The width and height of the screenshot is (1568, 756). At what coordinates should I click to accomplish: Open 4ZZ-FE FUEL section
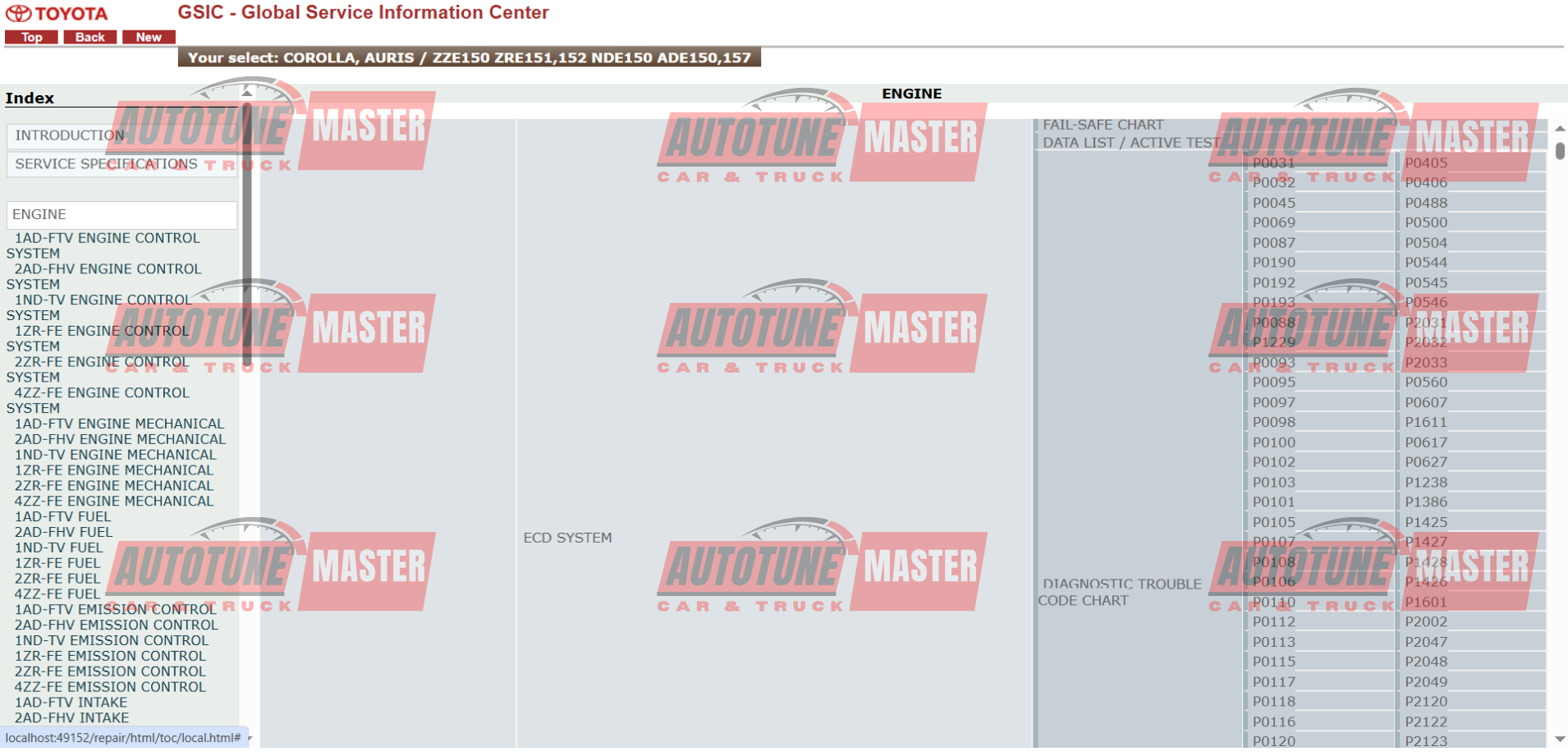pos(57,594)
